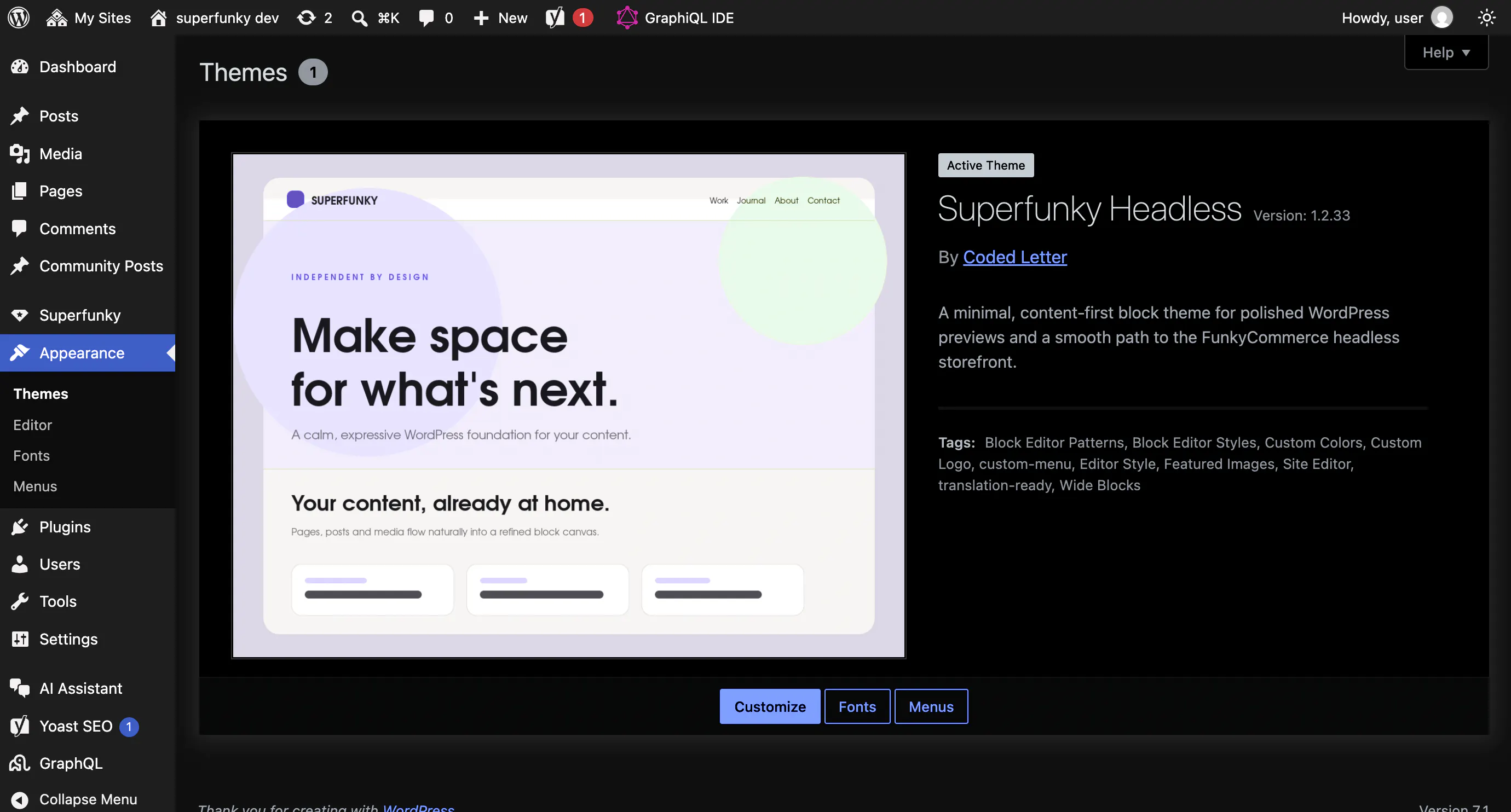Click the Collapse Menu arrow icon
The width and height of the screenshot is (1511, 812).
(20, 799)
